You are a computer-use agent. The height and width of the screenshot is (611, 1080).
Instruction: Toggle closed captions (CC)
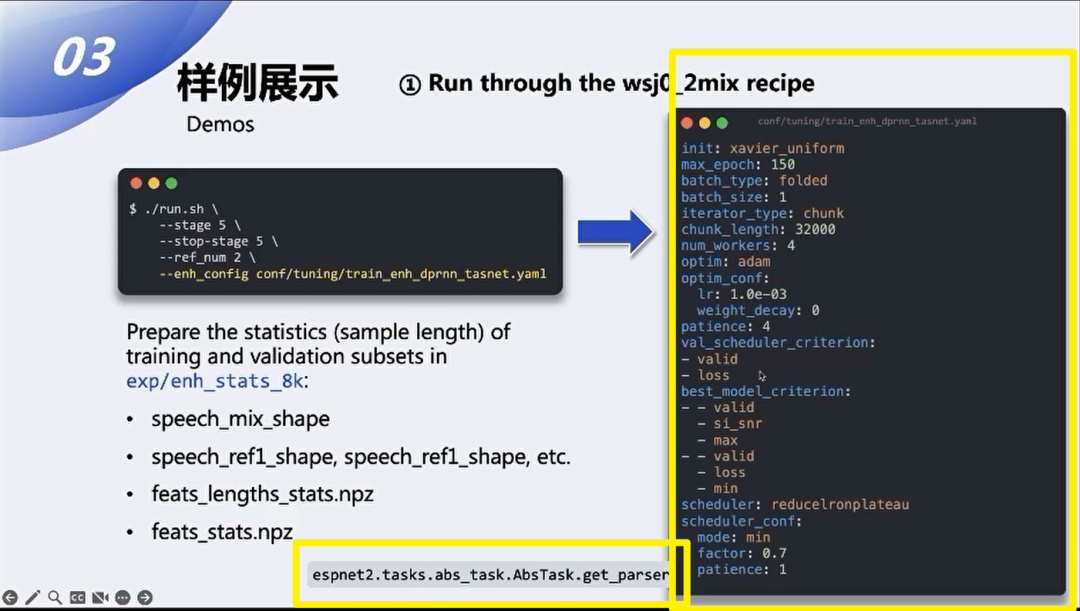click(77, 597)
